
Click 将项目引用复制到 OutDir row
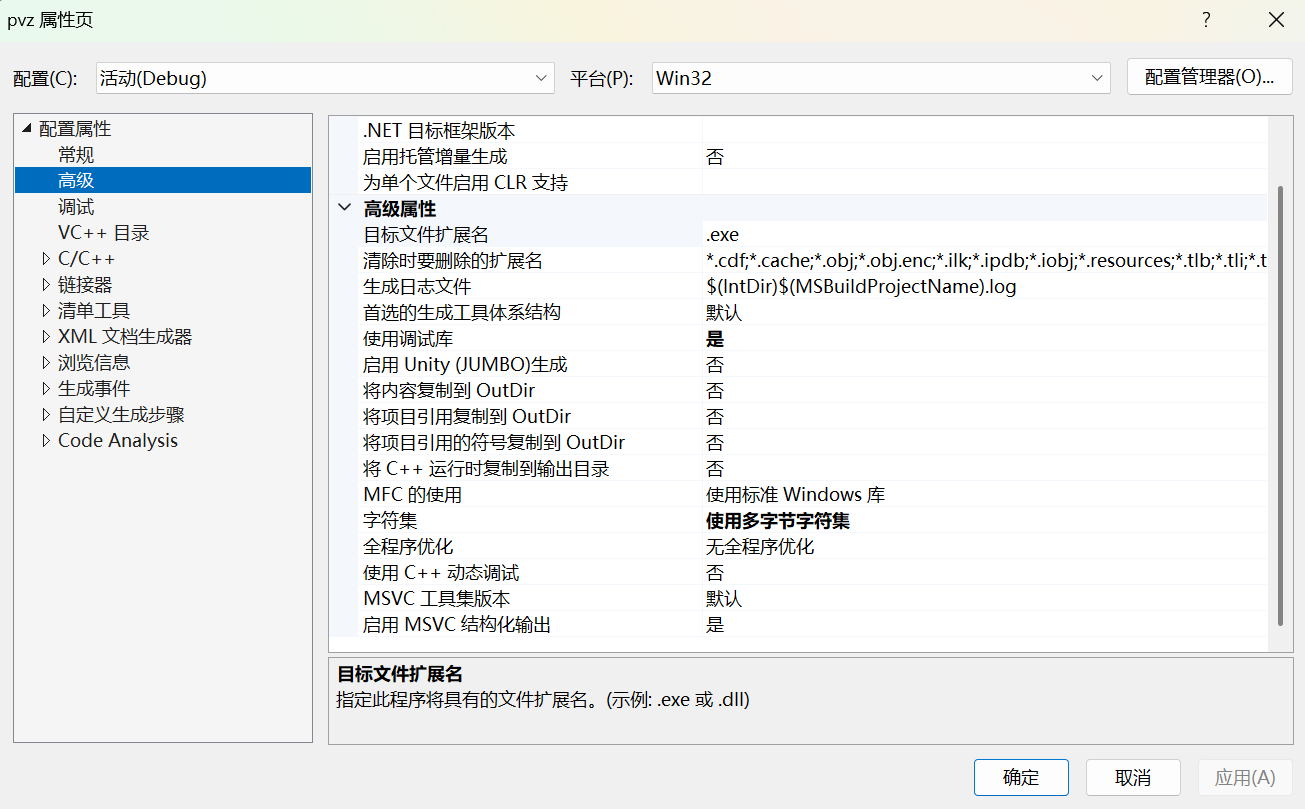(812, 417)
